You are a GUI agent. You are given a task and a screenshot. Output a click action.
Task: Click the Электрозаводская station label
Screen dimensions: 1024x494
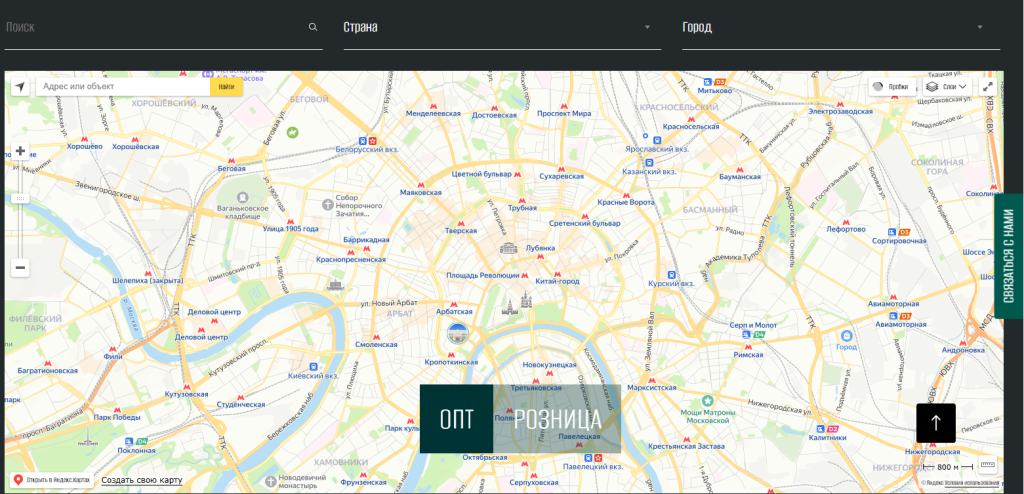tap(840, 111)
